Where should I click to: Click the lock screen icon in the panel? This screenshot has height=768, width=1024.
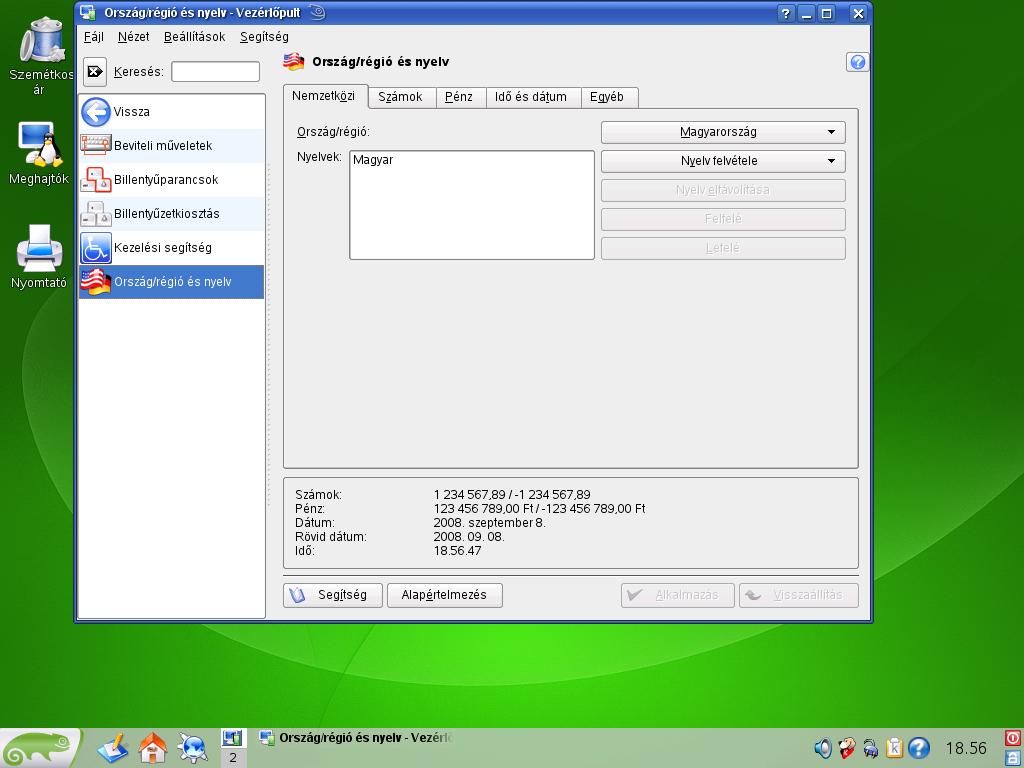click(1013, 758)
